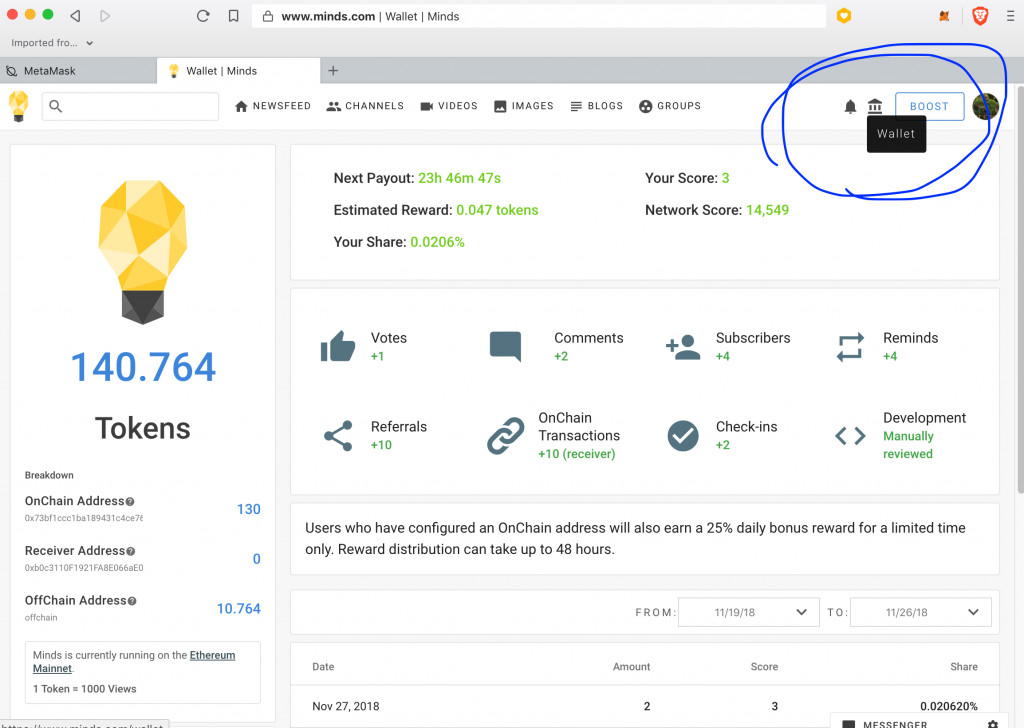Click the orange rewards badge icon
The height and width of the screenshot is (728, 1024).
click(x=844, y=16)
